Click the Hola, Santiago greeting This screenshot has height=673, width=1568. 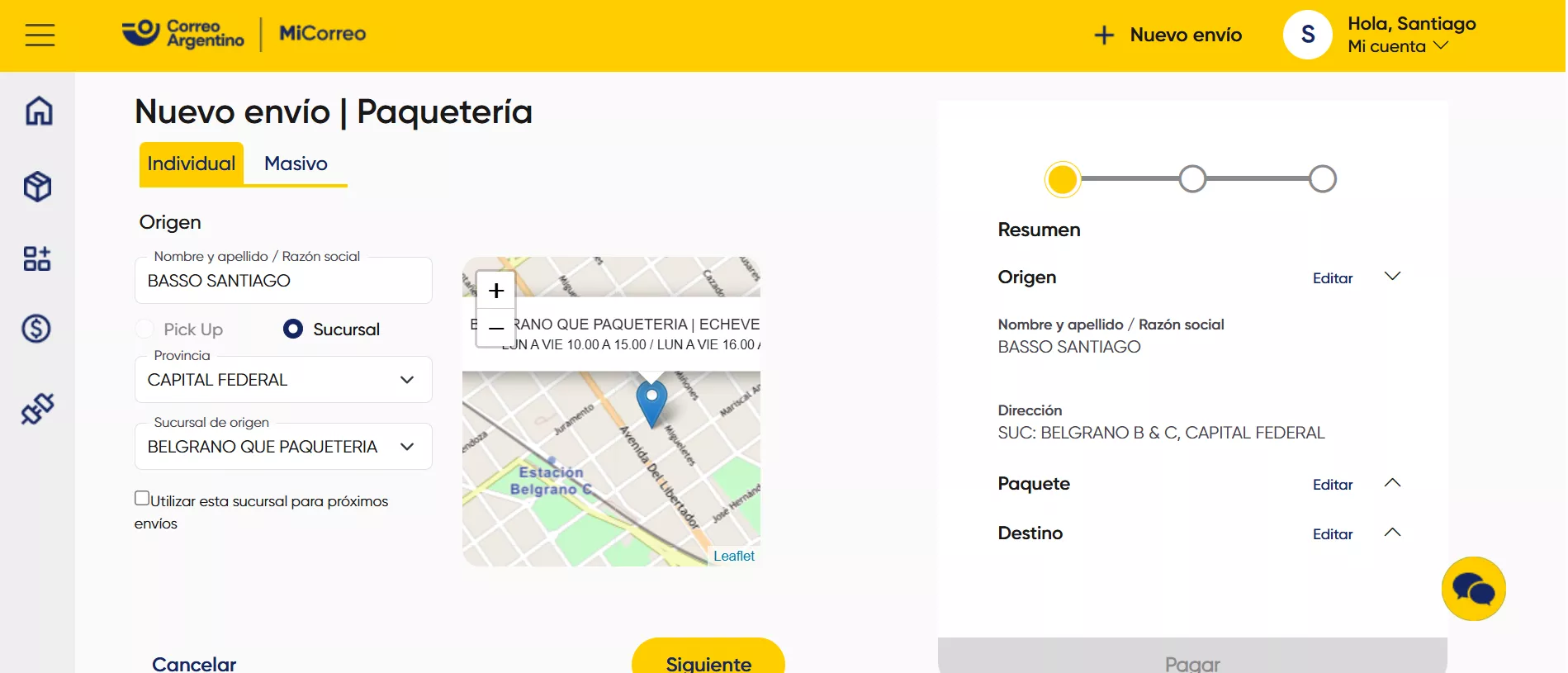click(x=1412, y=23)
